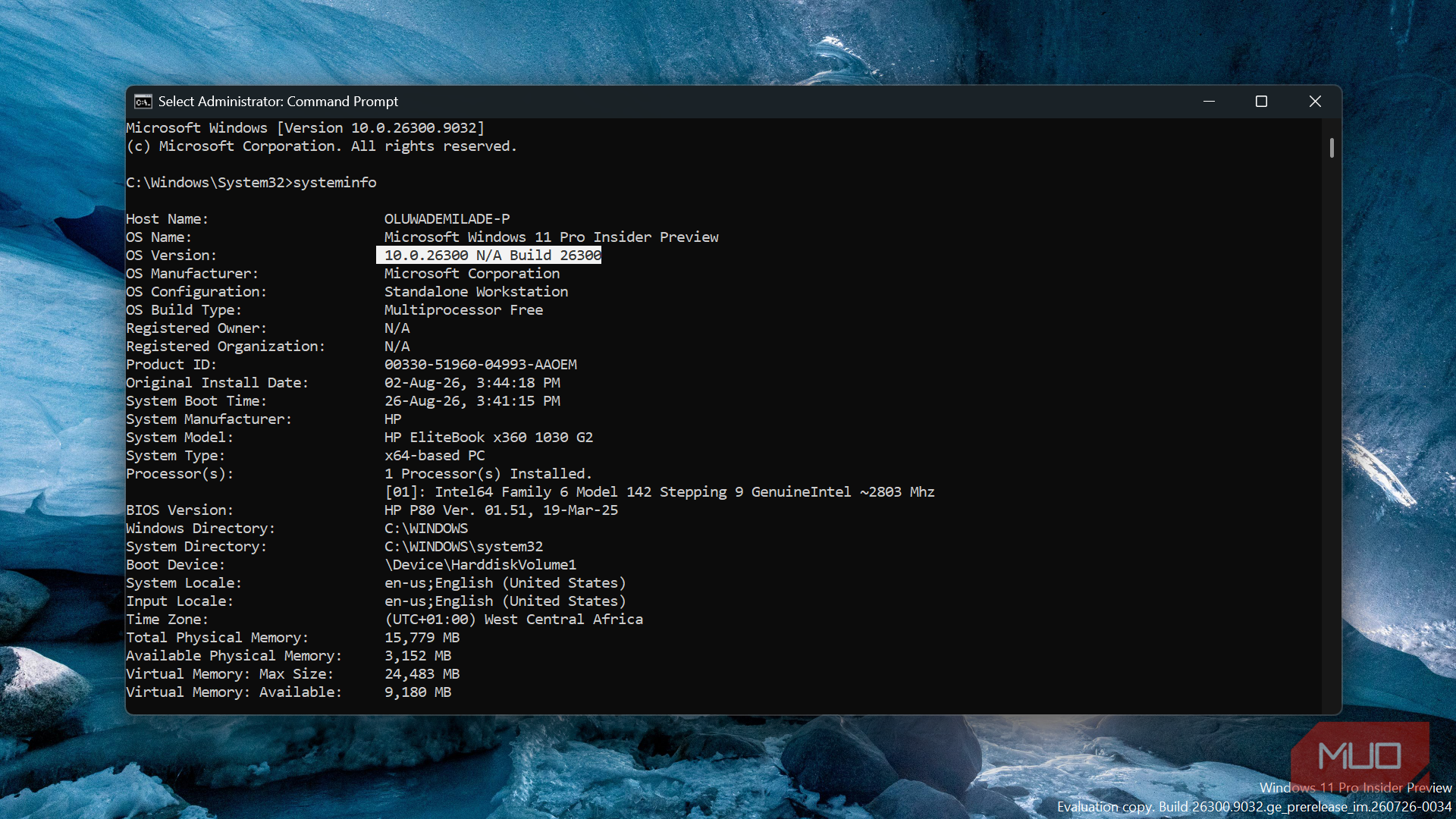Click the 'Product ID:' label

point(171,365)
